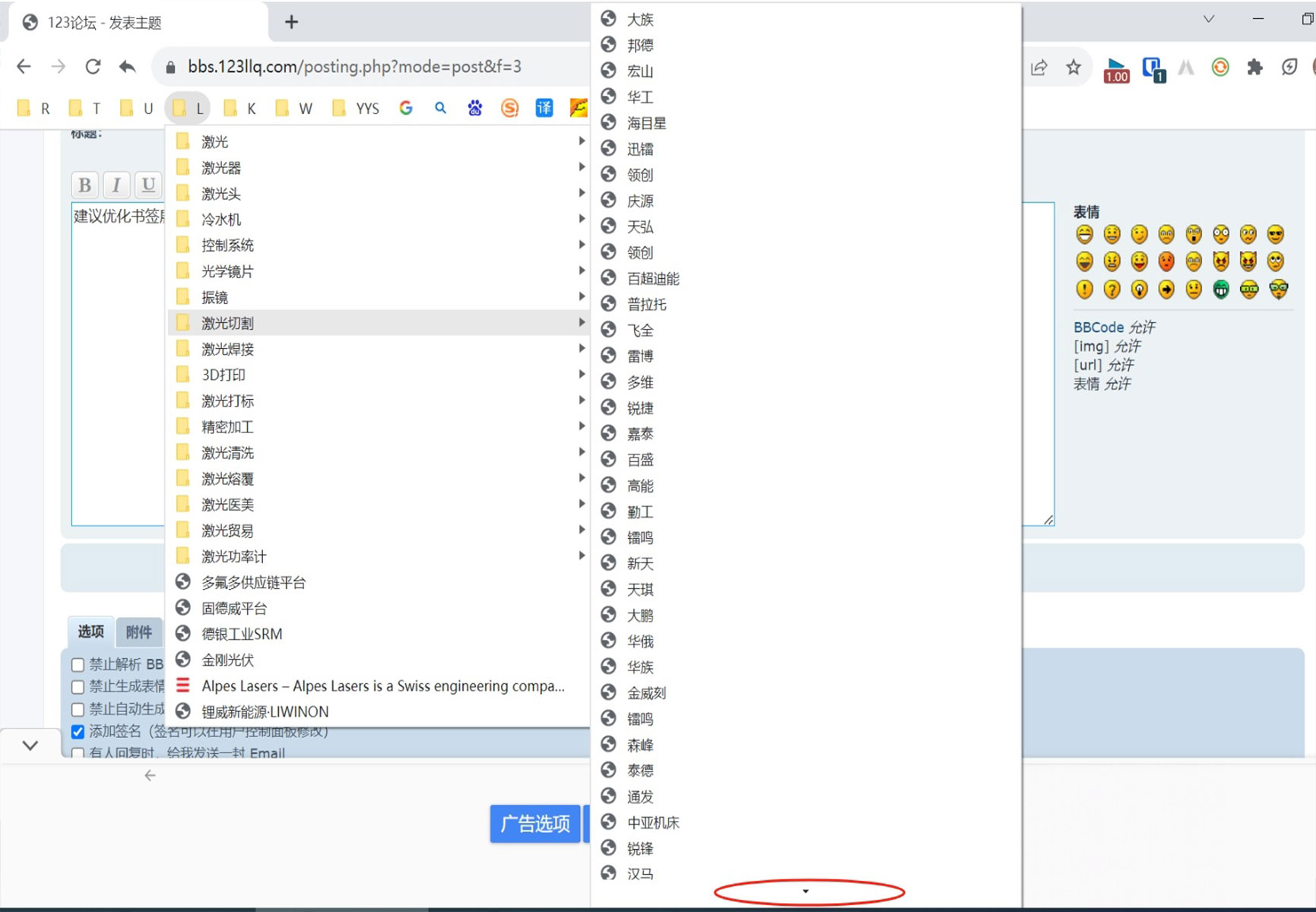Viewport: 1316px width, 912px height.
Task: Expand the 振镜 bookmark folder
Action: [x=379, y=296]
